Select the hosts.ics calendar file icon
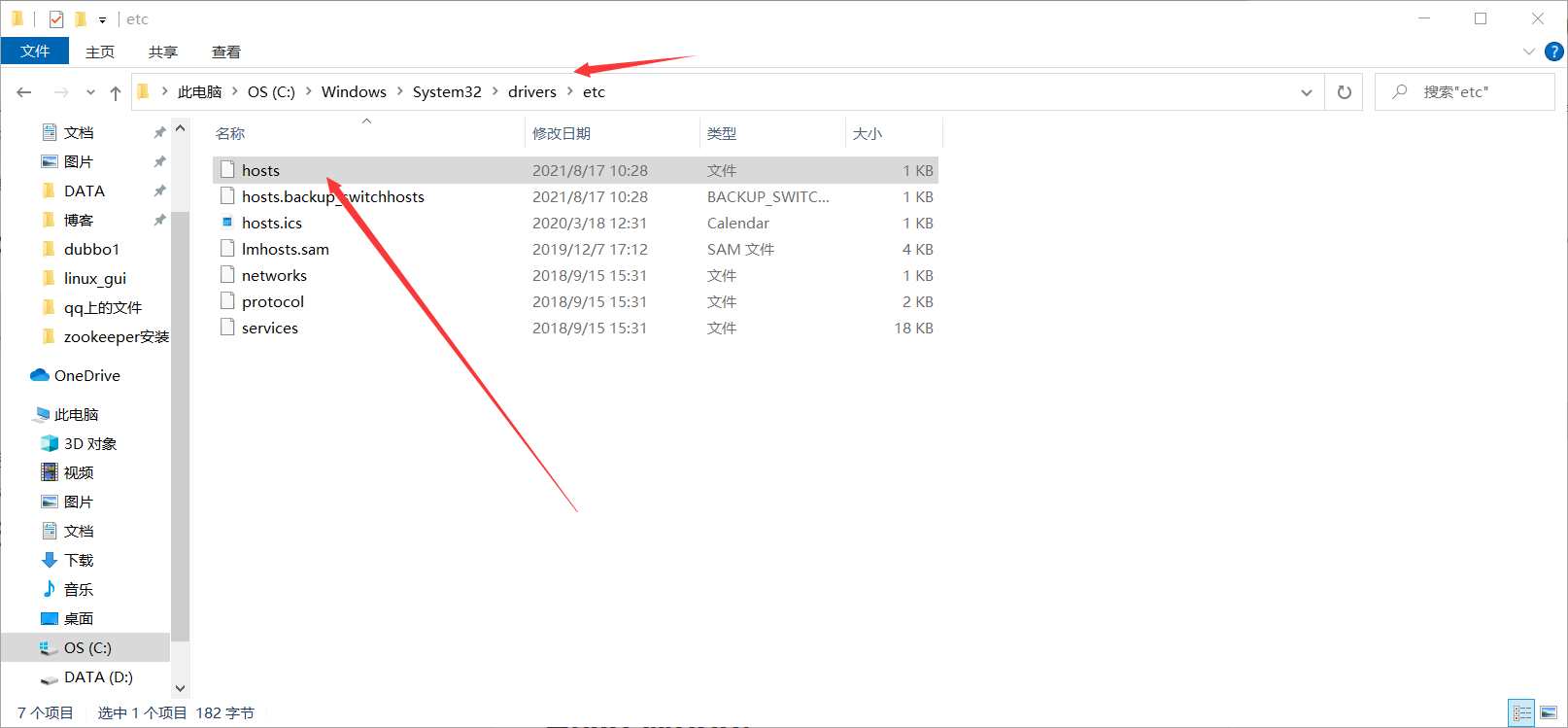This screenshot has height=728, width=1568. tap(227, 223)
